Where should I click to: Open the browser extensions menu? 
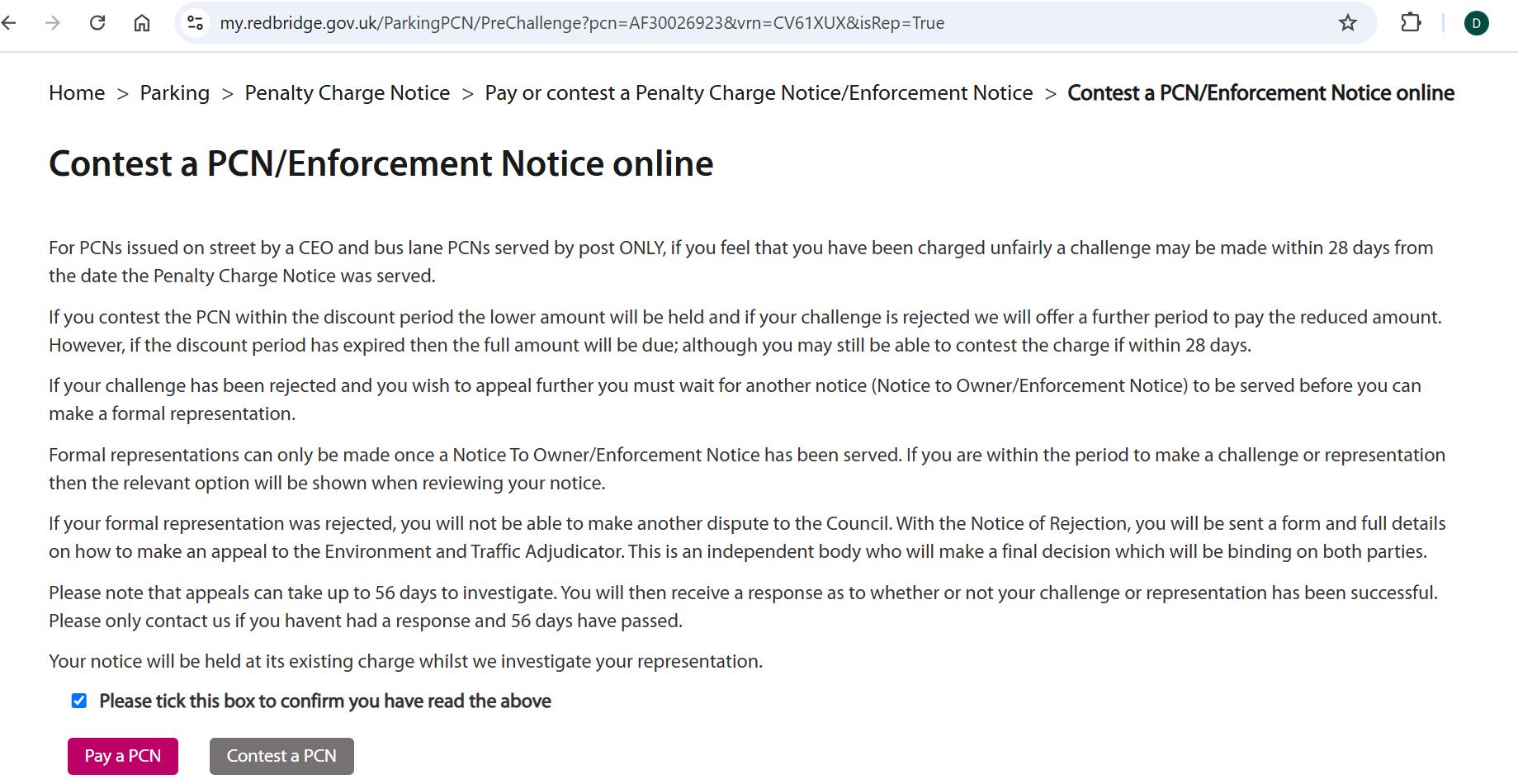point(1411,23)
